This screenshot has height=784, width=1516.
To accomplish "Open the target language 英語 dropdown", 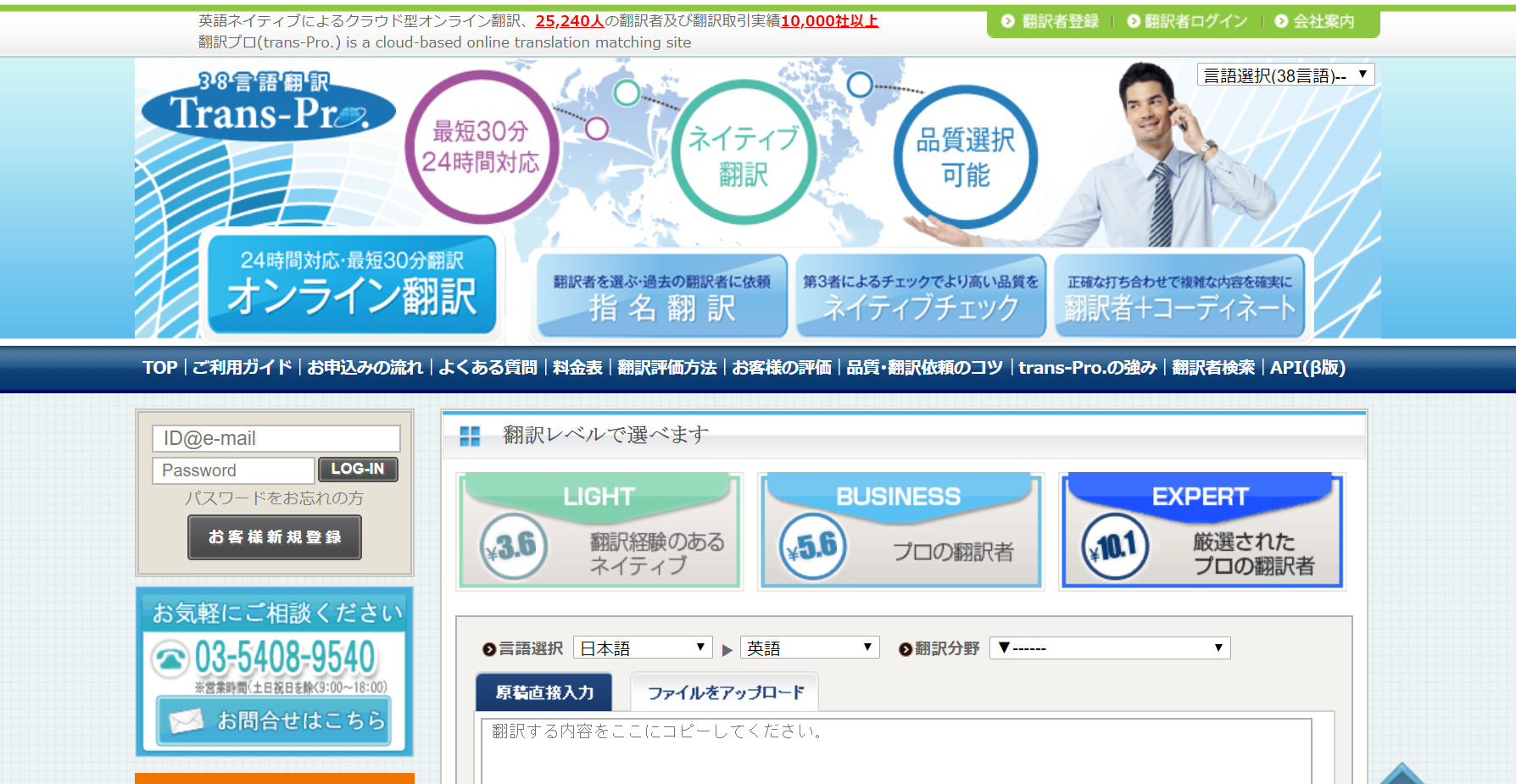I will (x=810, y=648).
